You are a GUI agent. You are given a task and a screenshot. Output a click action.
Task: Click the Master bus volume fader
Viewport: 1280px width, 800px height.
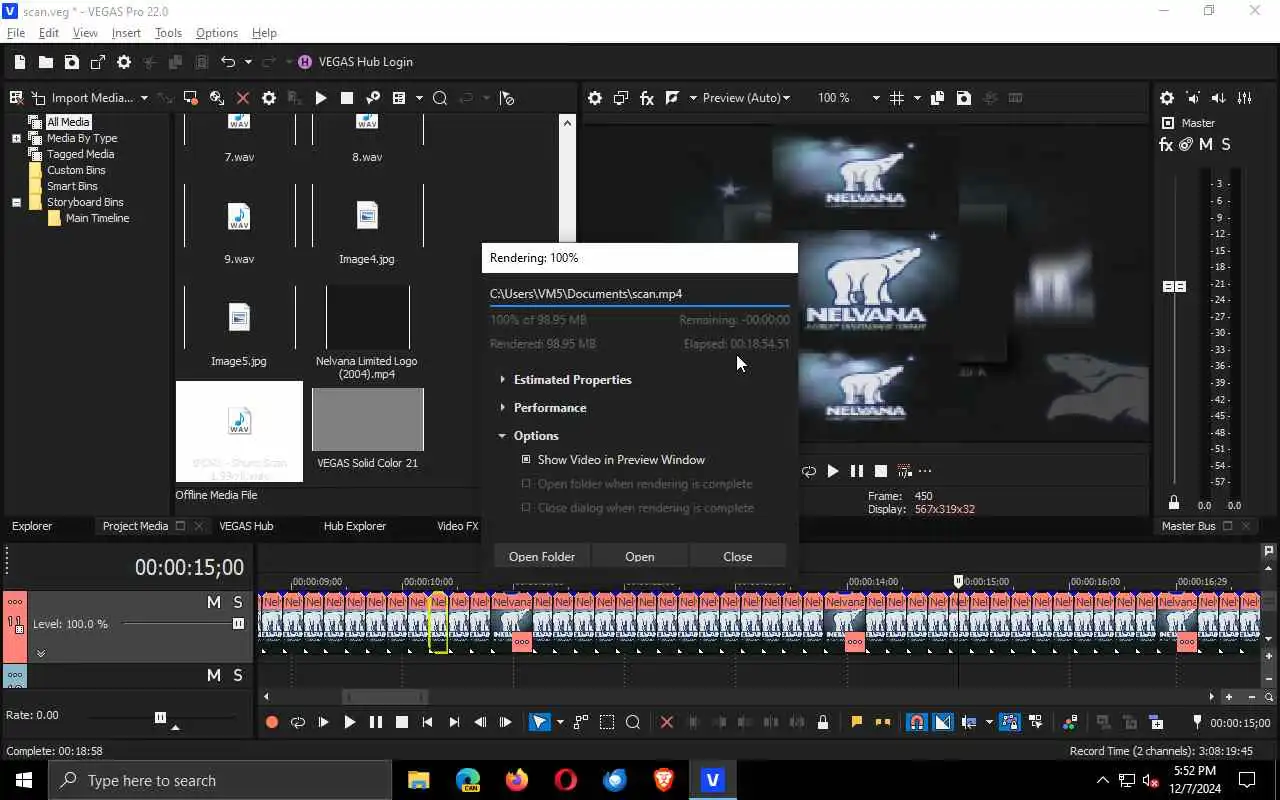coord(1174,286)
